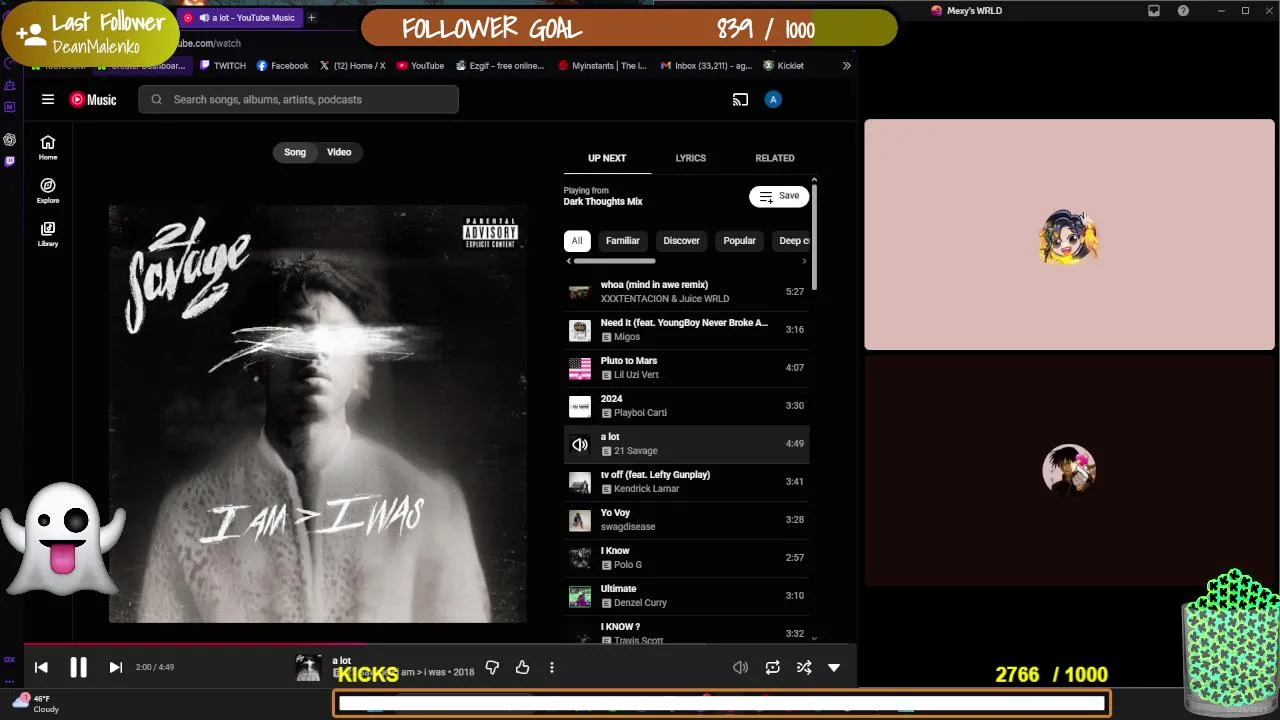Click the song progress bar
Screen dimensions: 1280x720
(440, 645)
